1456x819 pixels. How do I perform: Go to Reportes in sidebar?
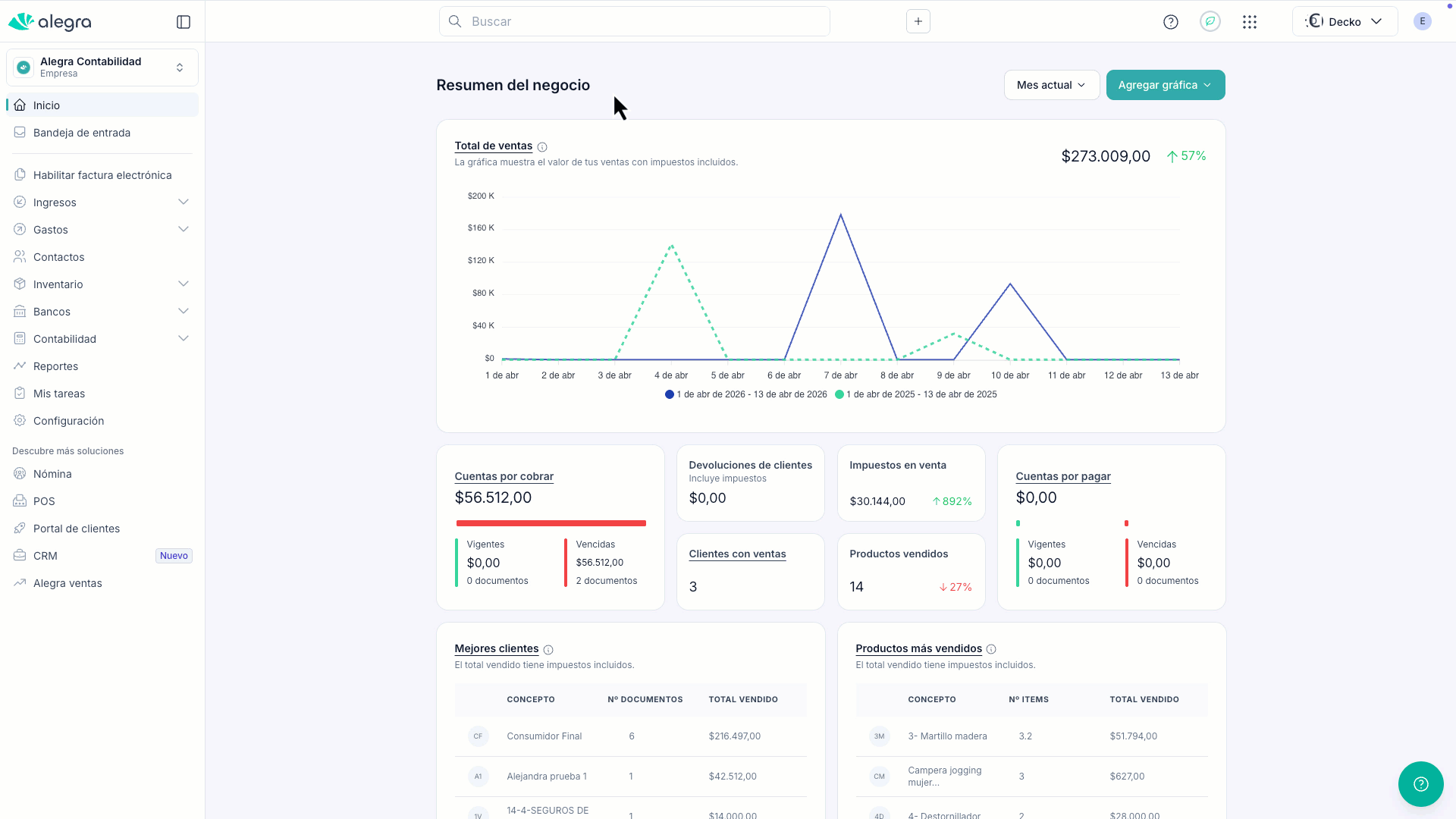point(55,366)
